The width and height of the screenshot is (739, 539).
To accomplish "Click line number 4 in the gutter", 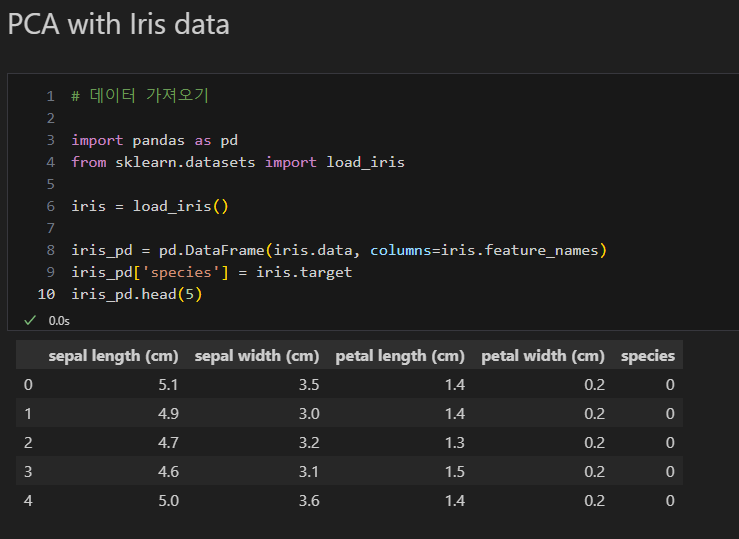I will [x=50, y=162].
